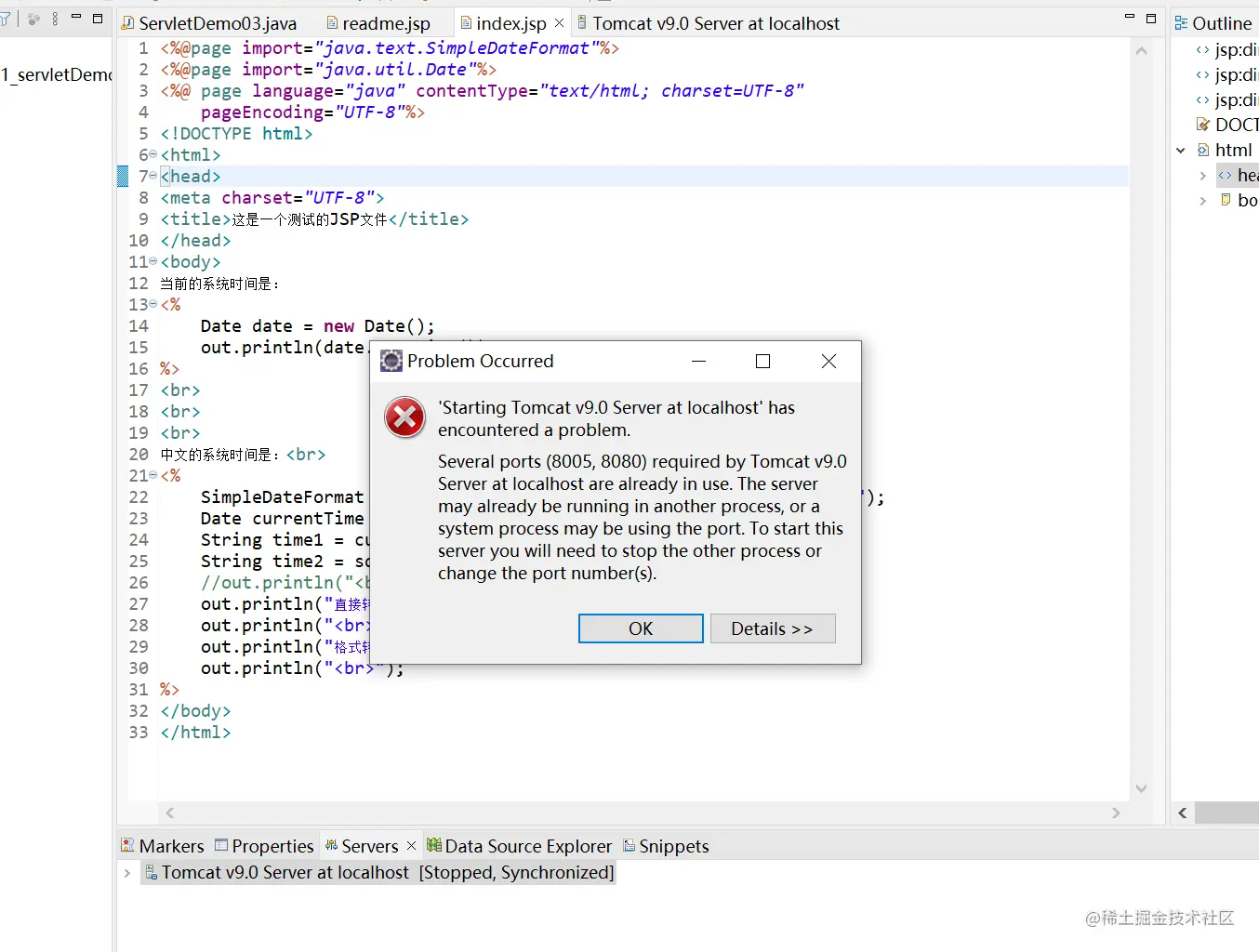Open the Snippets tab
This screenshot has width=1259, height=952.
[x=666, y=846]
